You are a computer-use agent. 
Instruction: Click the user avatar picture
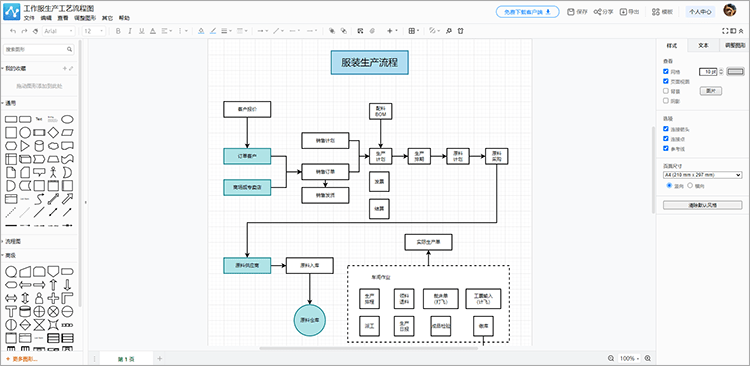coord(730,11)
